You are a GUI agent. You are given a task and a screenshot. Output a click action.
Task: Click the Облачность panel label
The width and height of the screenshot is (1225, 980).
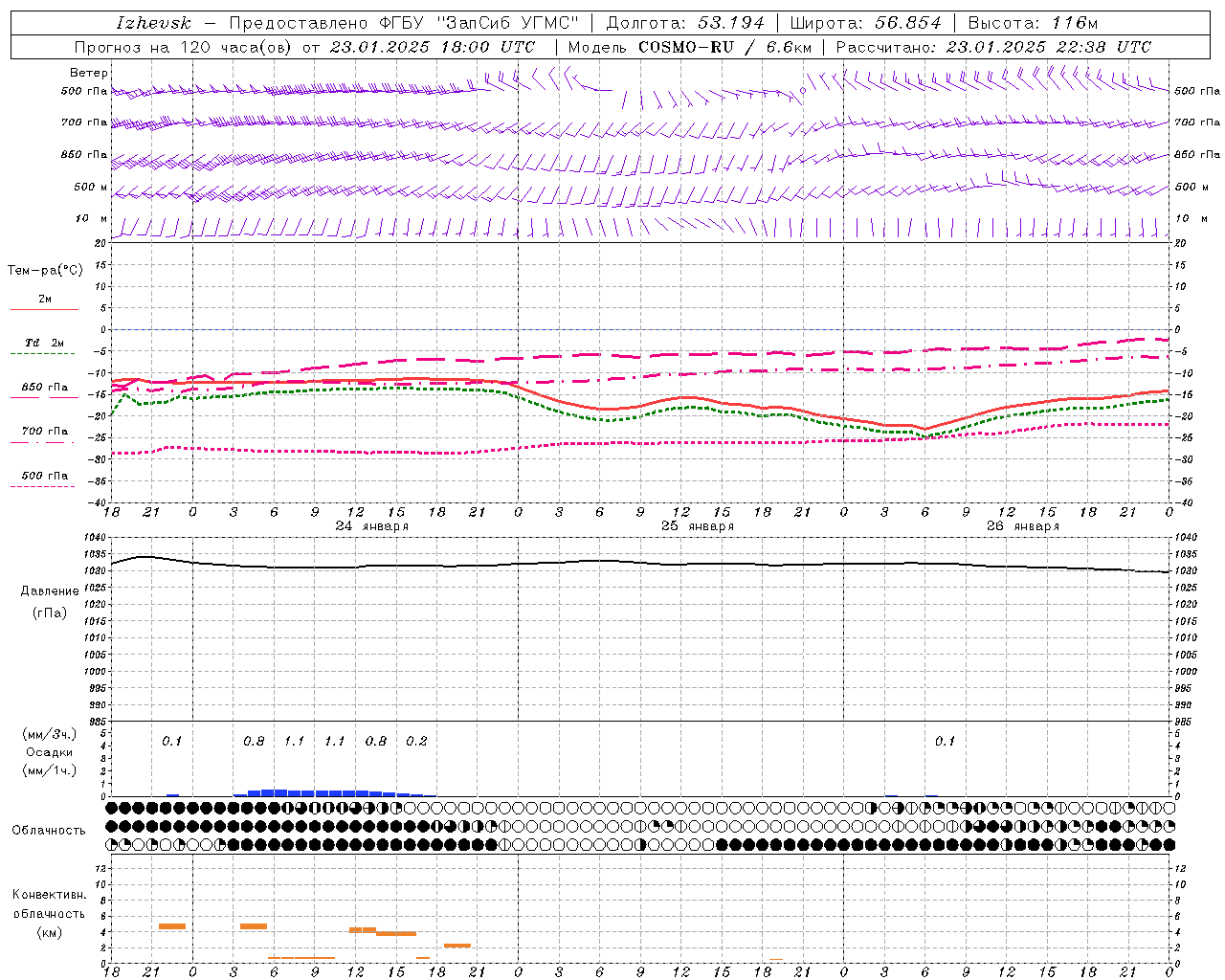click(49, 831)
